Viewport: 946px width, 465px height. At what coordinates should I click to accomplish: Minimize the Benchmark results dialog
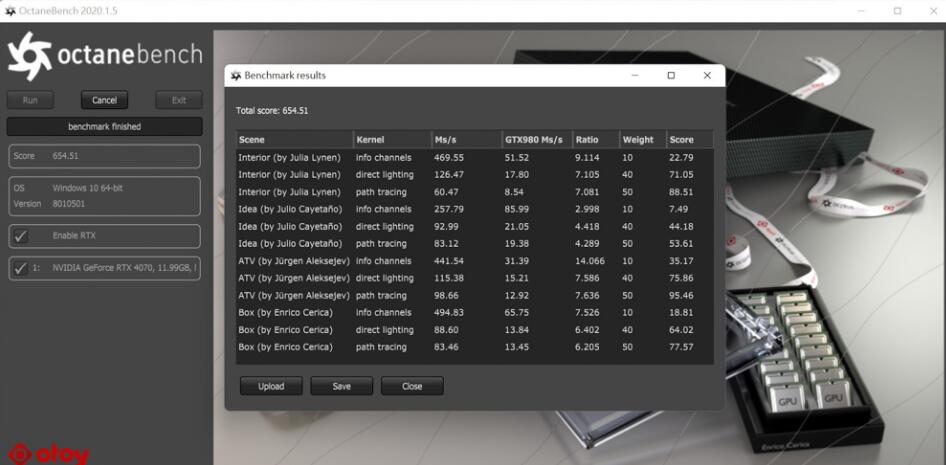(635, 75)
